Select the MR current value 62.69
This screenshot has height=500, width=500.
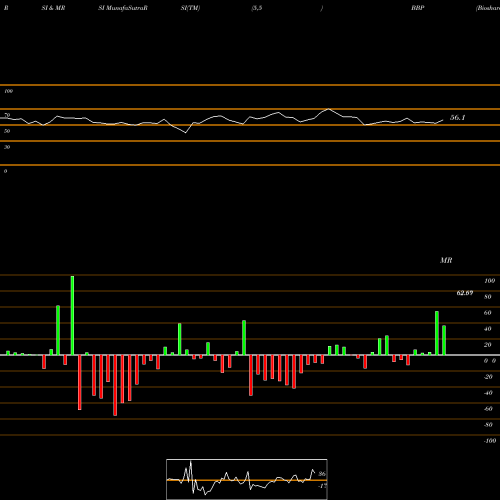(465, 293)
